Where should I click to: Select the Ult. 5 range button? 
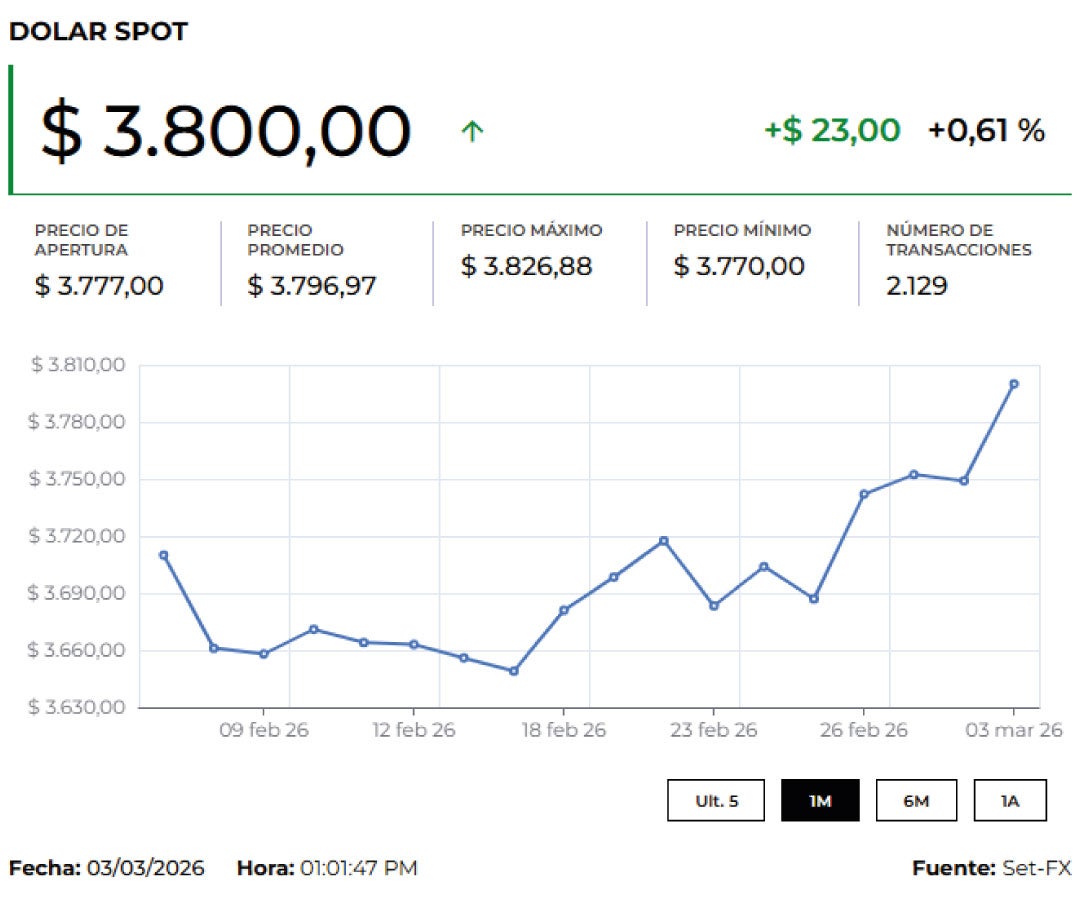(x=716, y=800)
